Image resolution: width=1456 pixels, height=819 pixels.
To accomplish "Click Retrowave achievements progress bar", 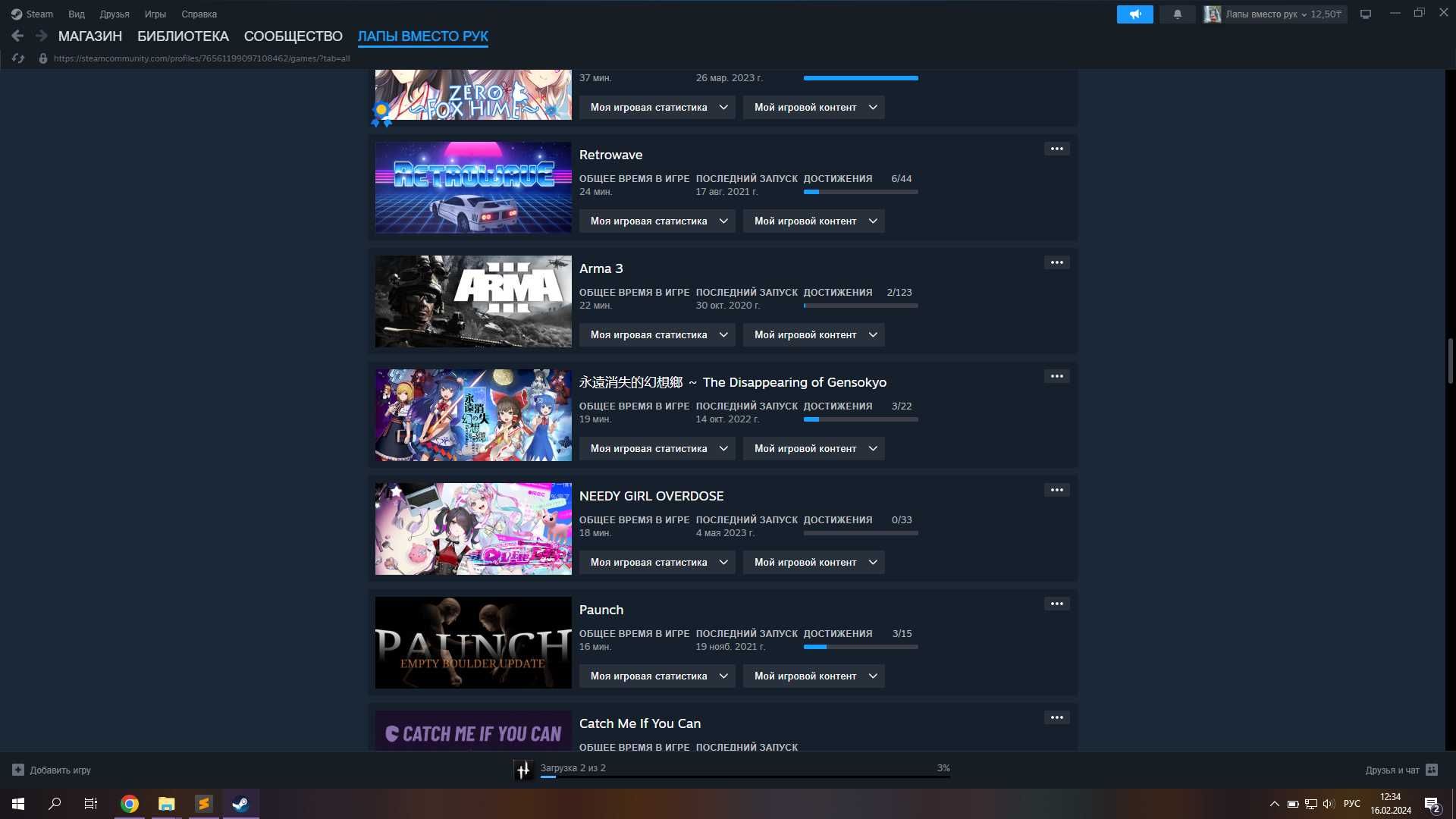I will [x=861, y=192].
